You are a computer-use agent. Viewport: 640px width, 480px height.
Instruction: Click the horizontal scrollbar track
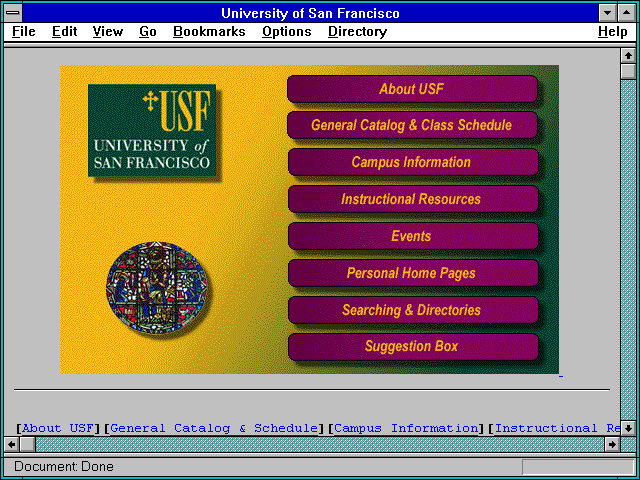pyautogui.click(x=320, y=444)
